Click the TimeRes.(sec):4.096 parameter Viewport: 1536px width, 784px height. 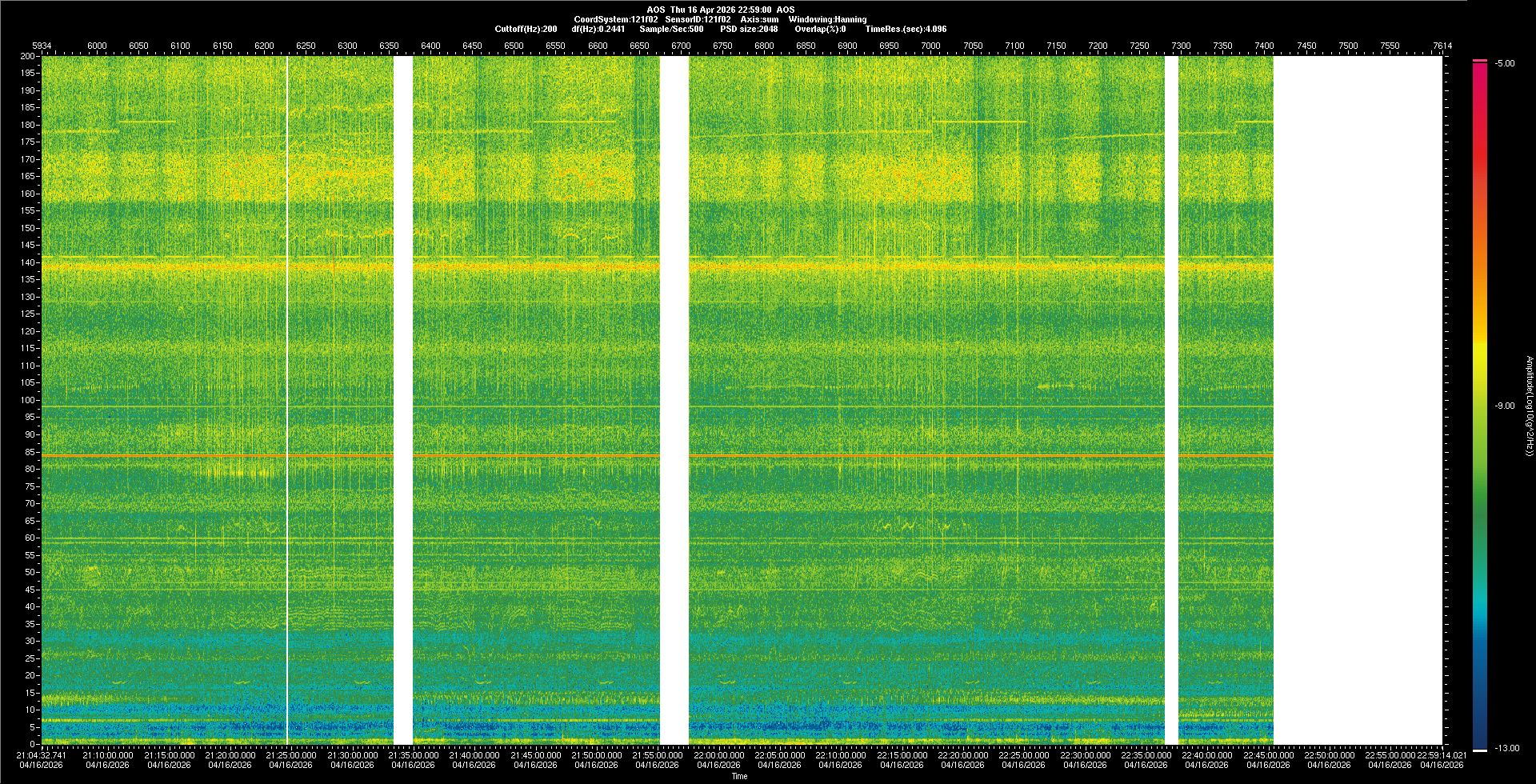pos(906,29)
